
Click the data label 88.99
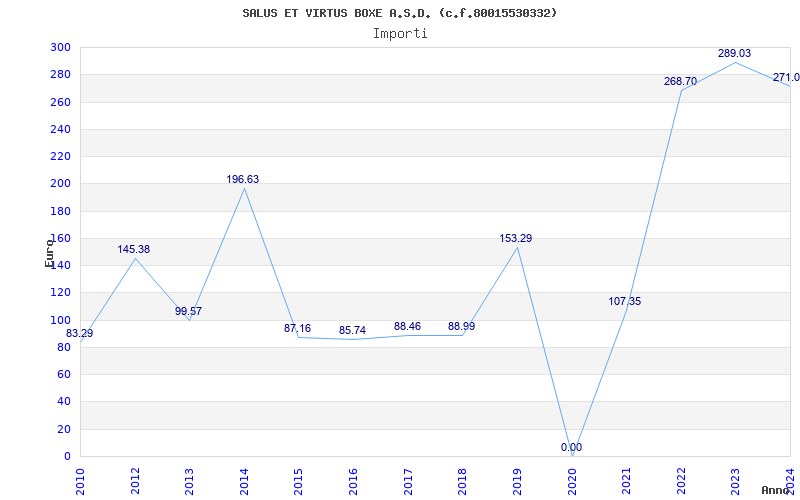pyautogui.click(x=461, y=327)
